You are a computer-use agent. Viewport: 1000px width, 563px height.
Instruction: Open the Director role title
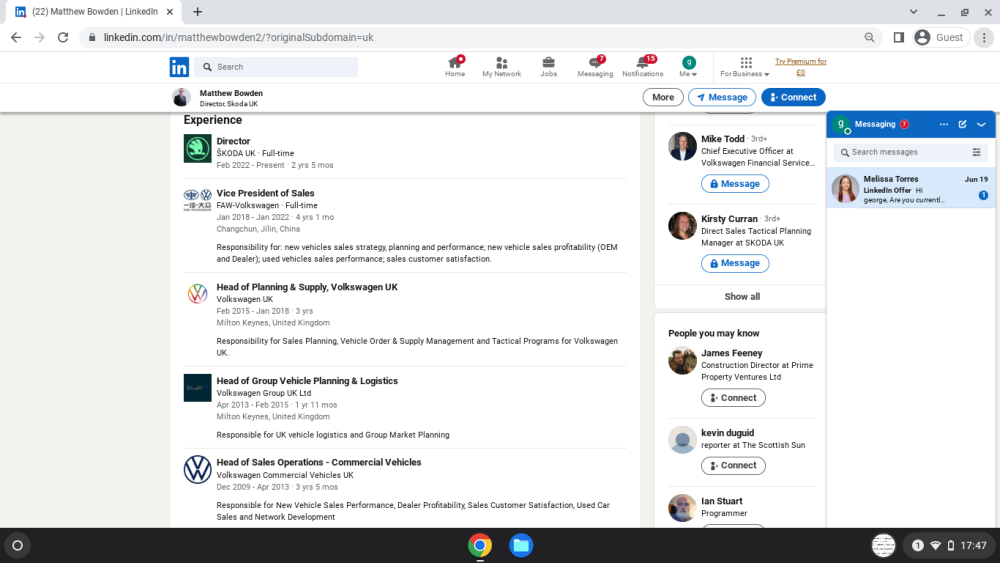click(233, 141)
